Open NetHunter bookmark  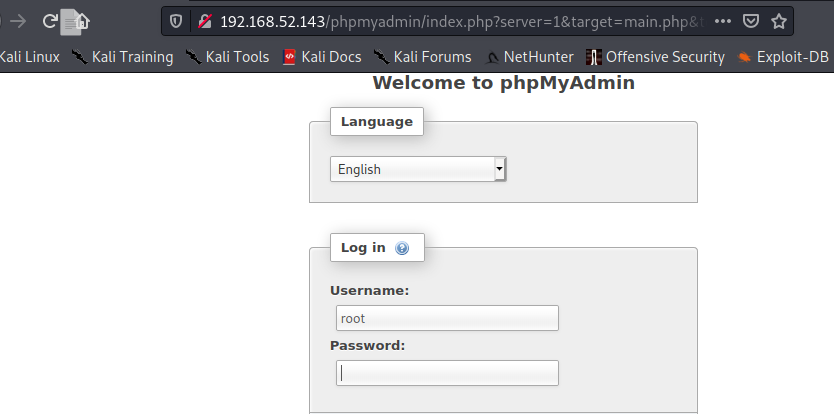coord(529,57)
